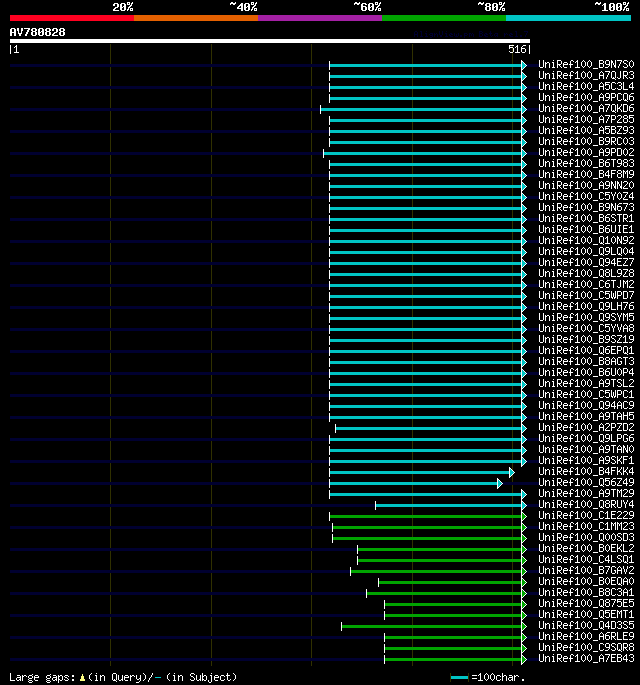Open the UniRef100_Q94AC9 hit label

[586, 405]
